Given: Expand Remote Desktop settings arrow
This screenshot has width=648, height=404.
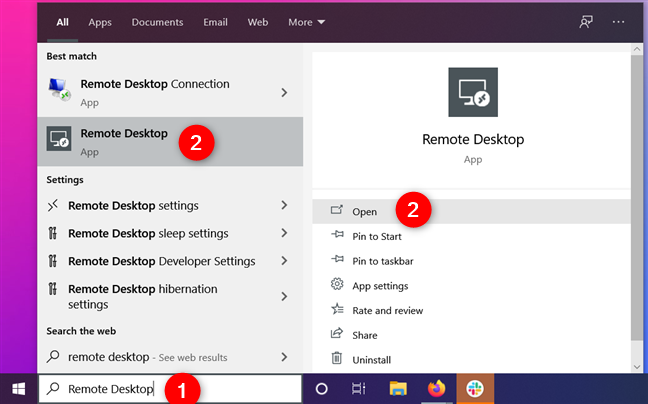Looking at the screenshot, I should click(284, 205).
